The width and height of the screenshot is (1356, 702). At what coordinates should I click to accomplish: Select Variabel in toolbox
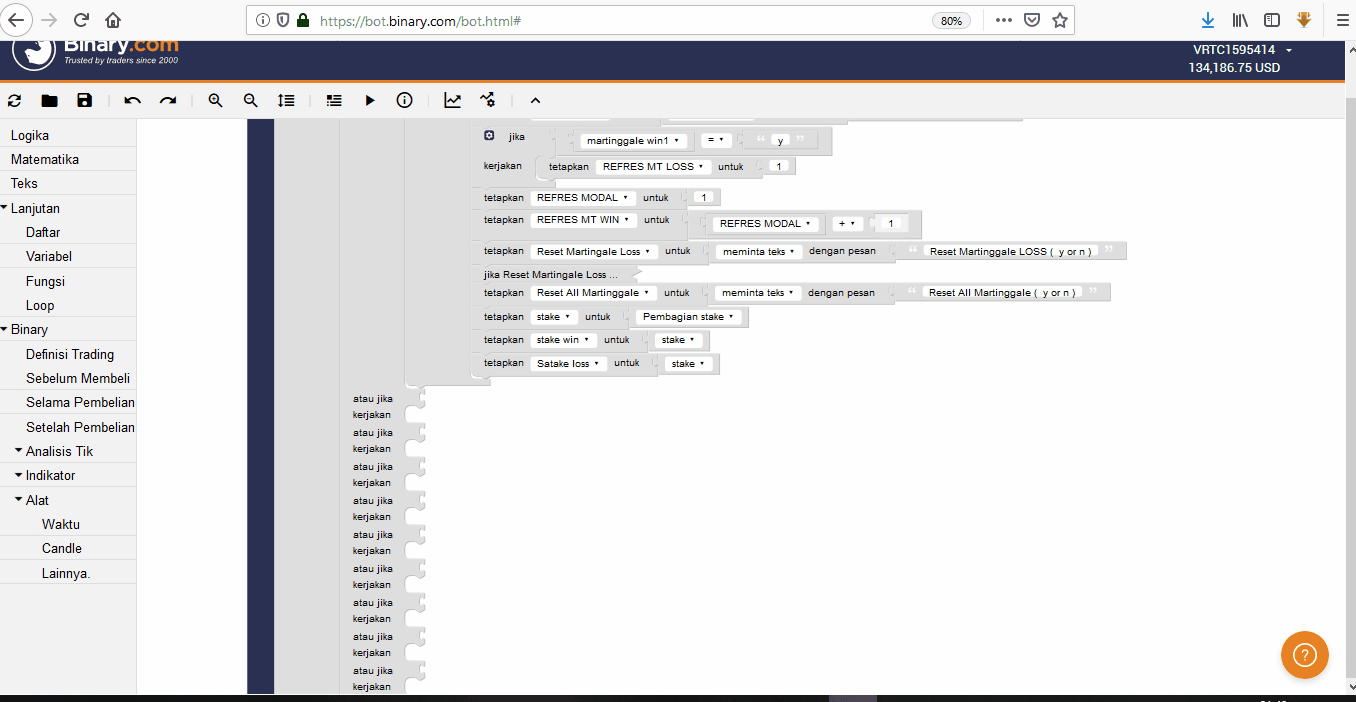coord(68,256)
